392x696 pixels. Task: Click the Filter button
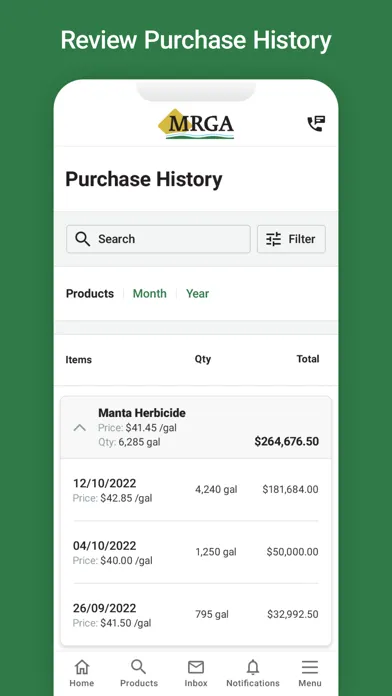tap(291, 239)
